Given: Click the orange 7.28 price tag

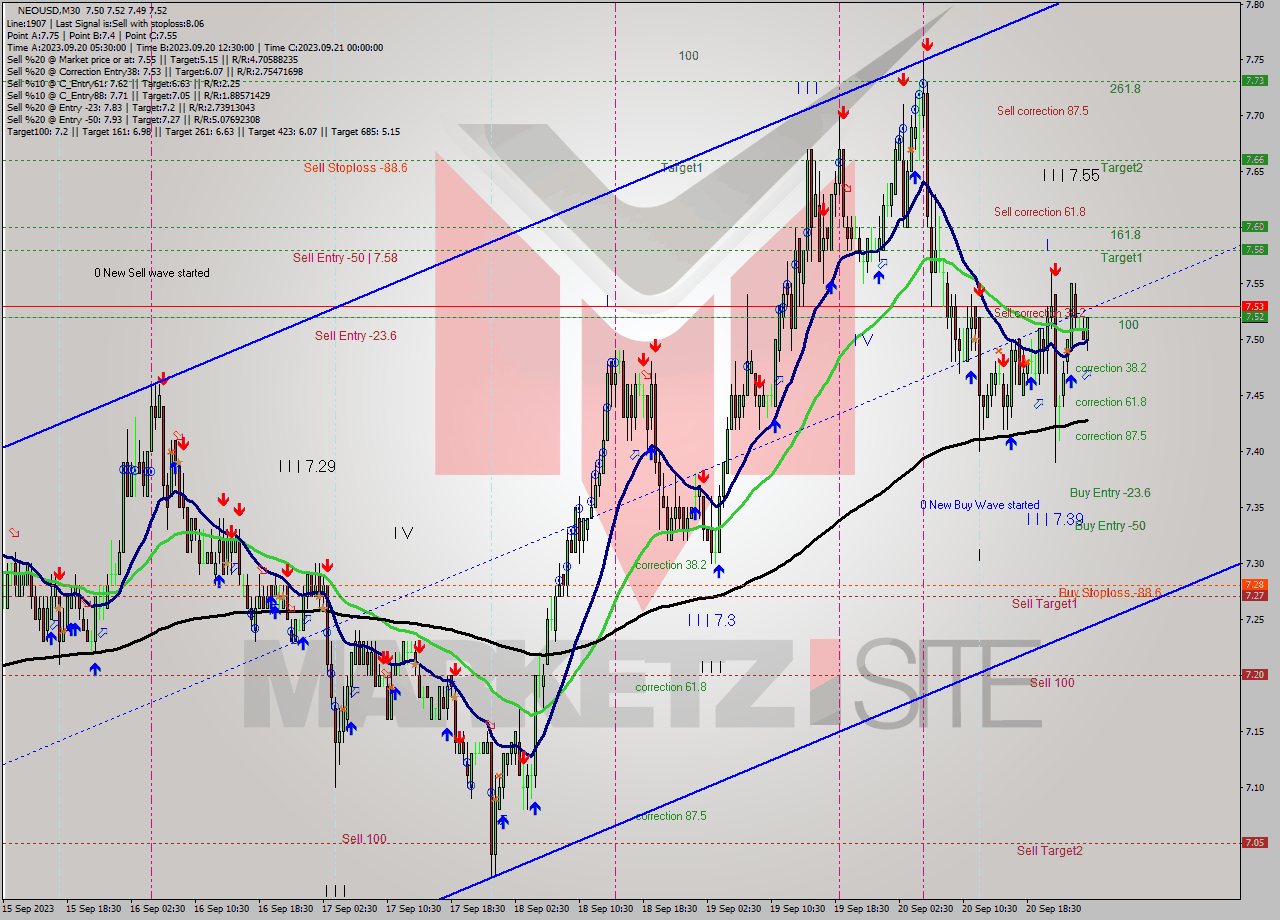Looking at the screenshot, I should 1254,584.
